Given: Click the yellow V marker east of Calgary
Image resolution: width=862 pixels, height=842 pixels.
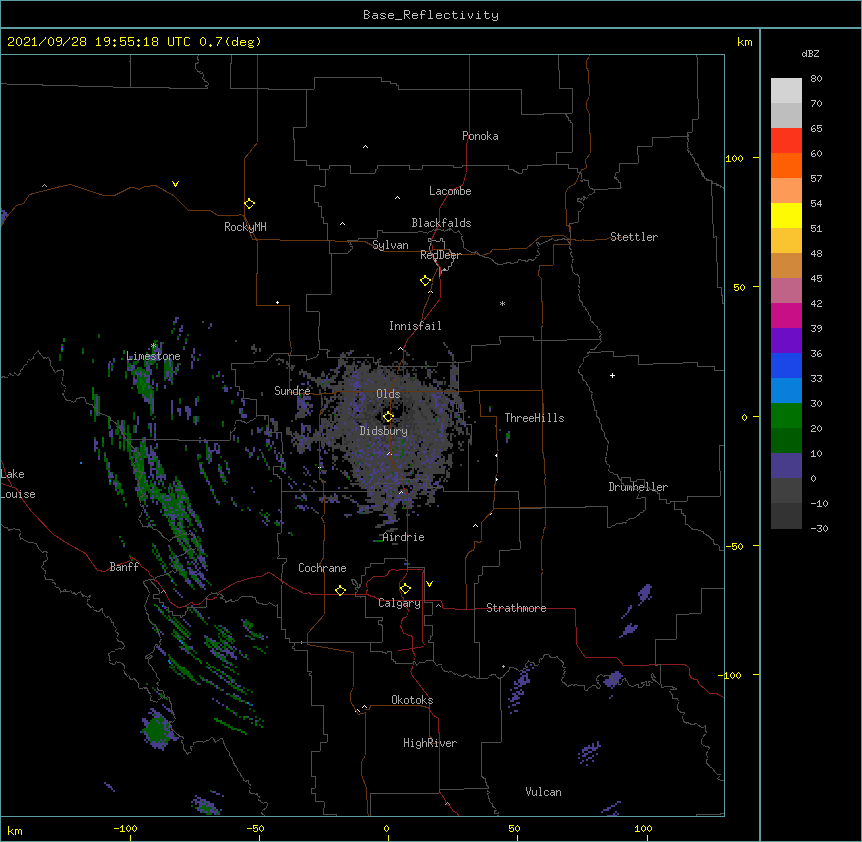Looking at the screenshot, I should tap(429, 584).
